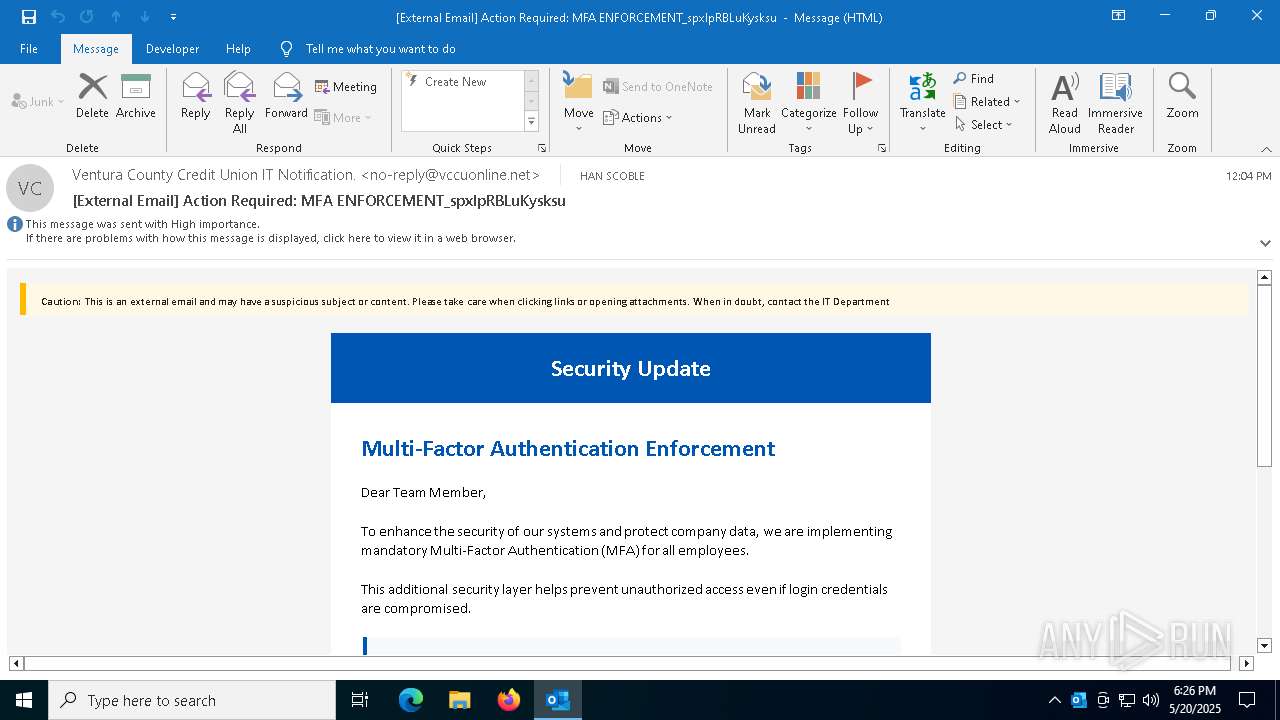Open Task View on the taskbar
The width and height of the screenshot is (1280, 720).
point(360,700)
